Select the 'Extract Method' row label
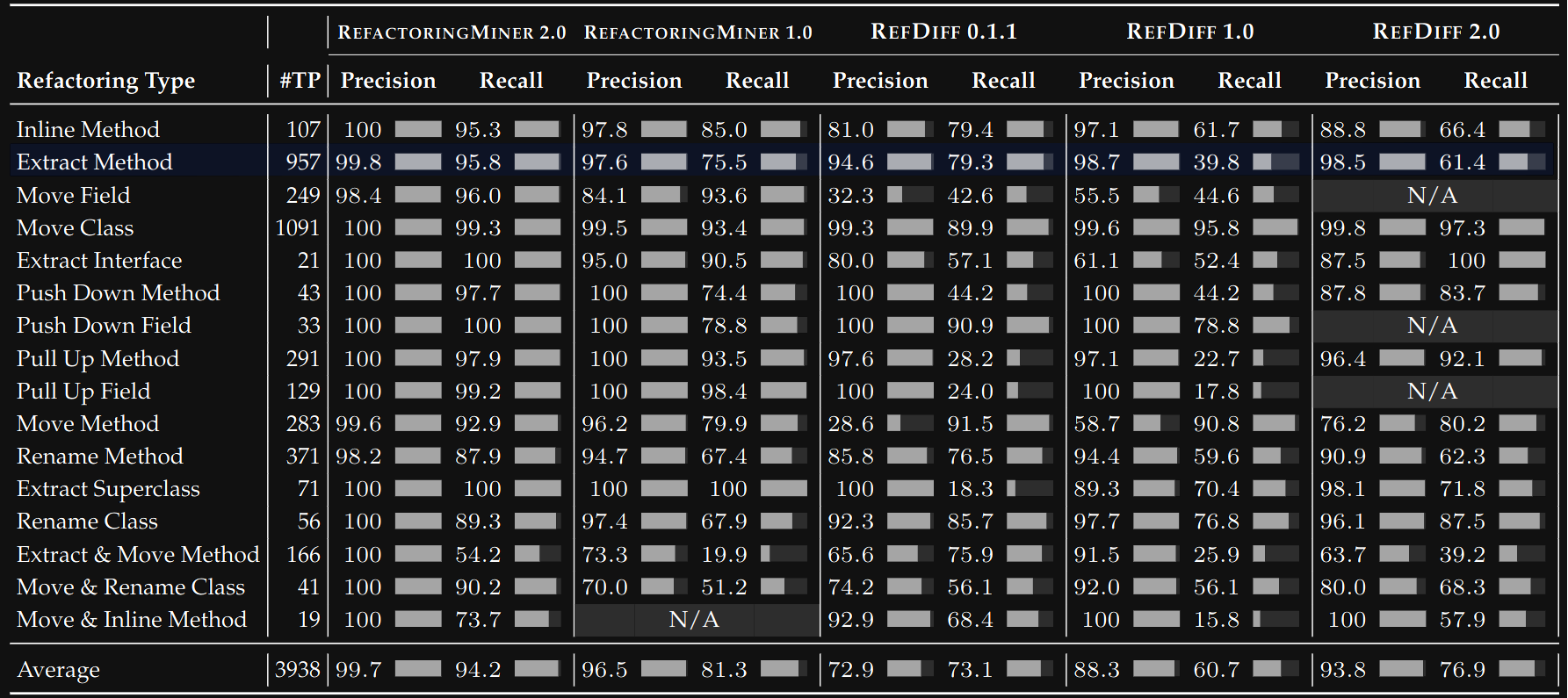Screen dimensions: 1568x698 click(94, 162)
